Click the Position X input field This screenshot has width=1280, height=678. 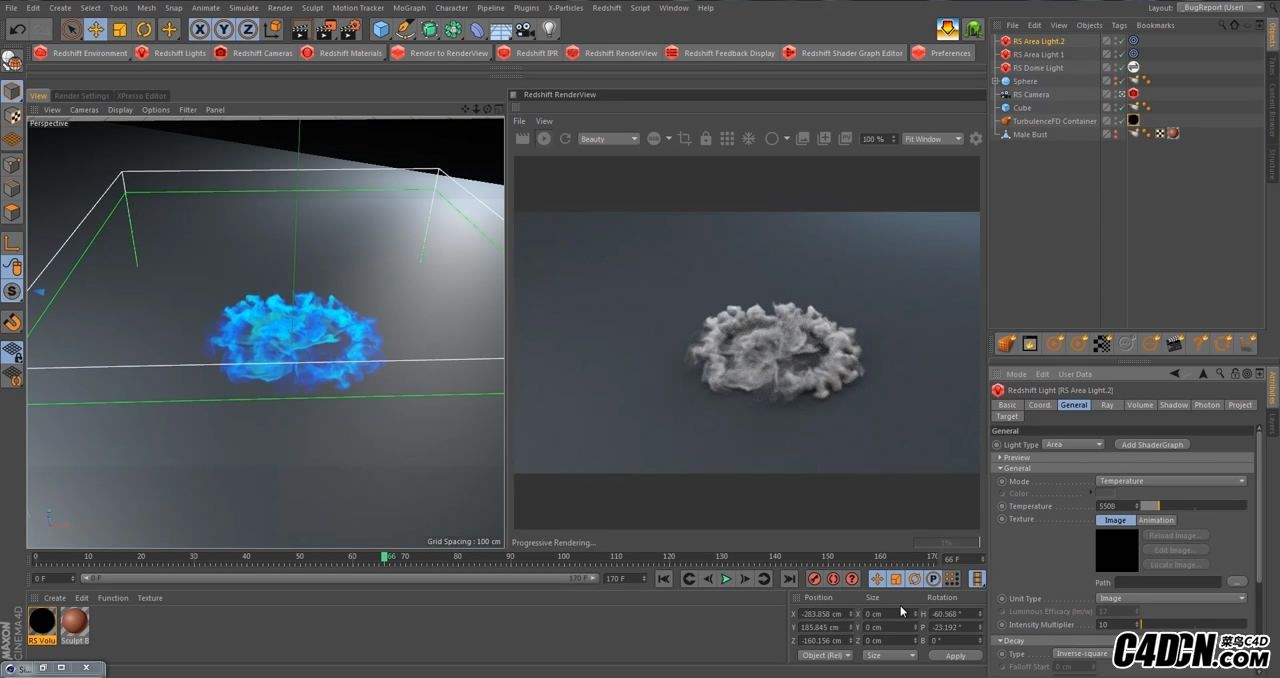click(x=824, y=614)
